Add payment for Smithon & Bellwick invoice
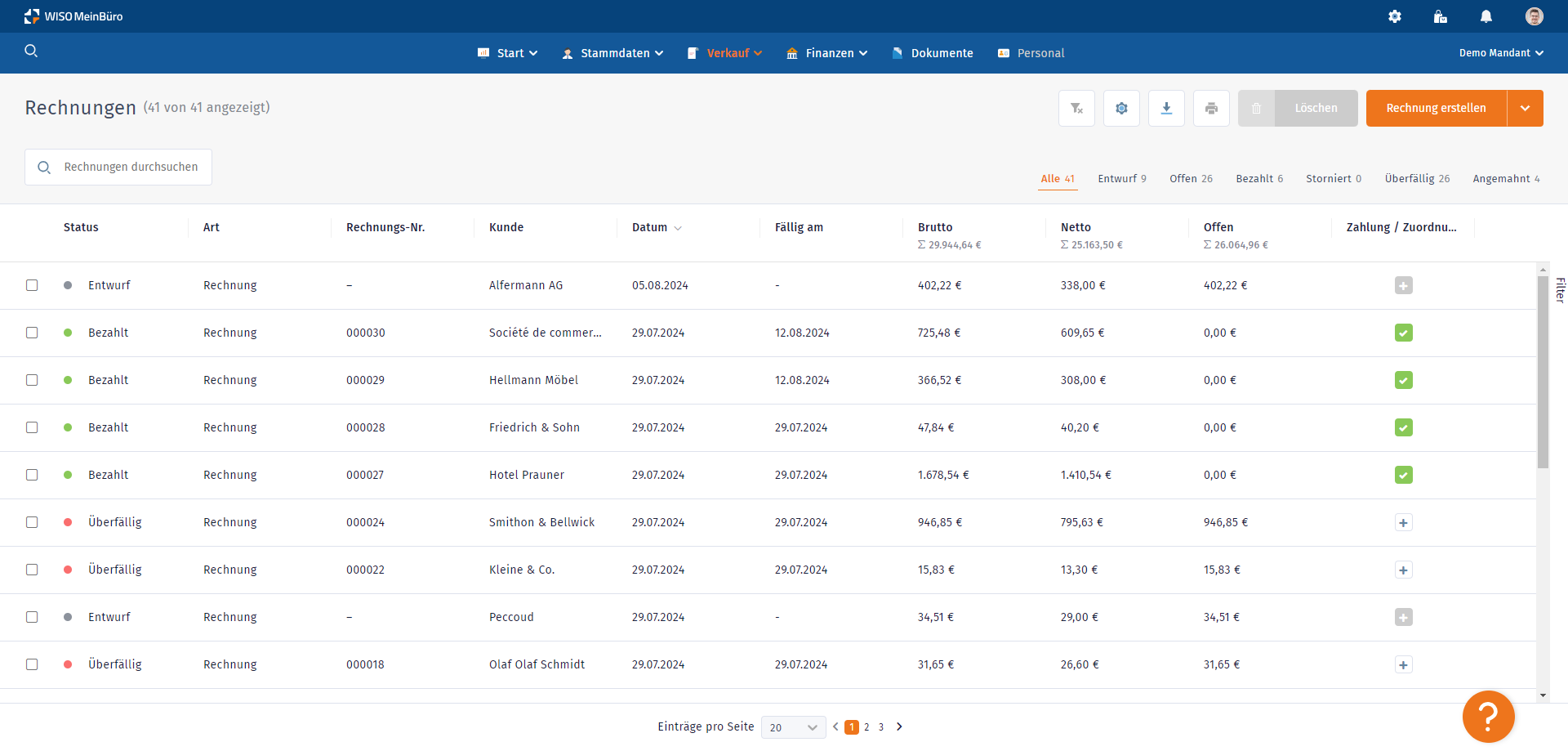The height and width of the screenshot is (751, 1568). click(x=1403, y=522)
